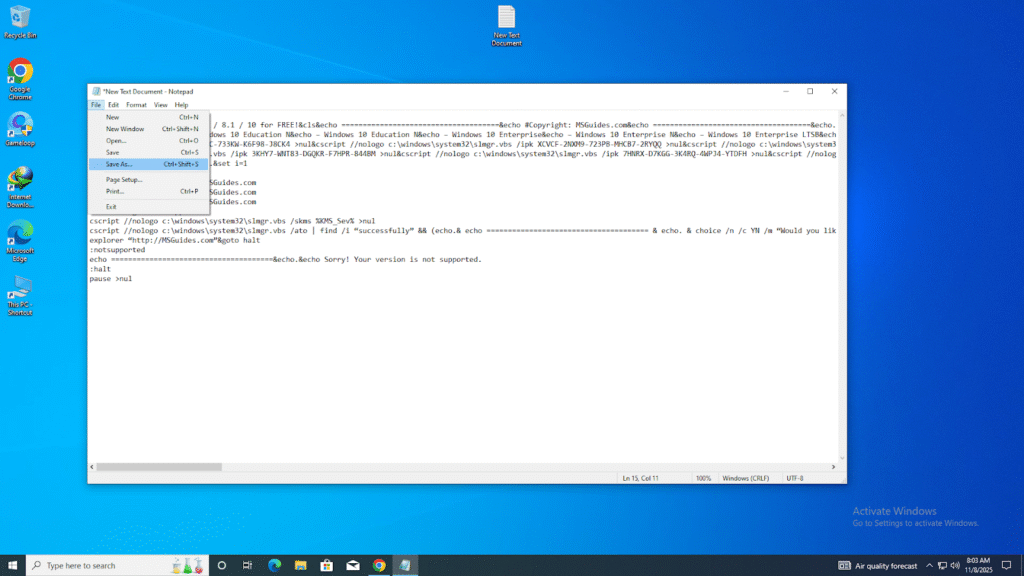Open the Google Chrome desktop shortcut
Image resolution: width=1024 pixels, height=576 pixels.
click(x=20, y=73)
